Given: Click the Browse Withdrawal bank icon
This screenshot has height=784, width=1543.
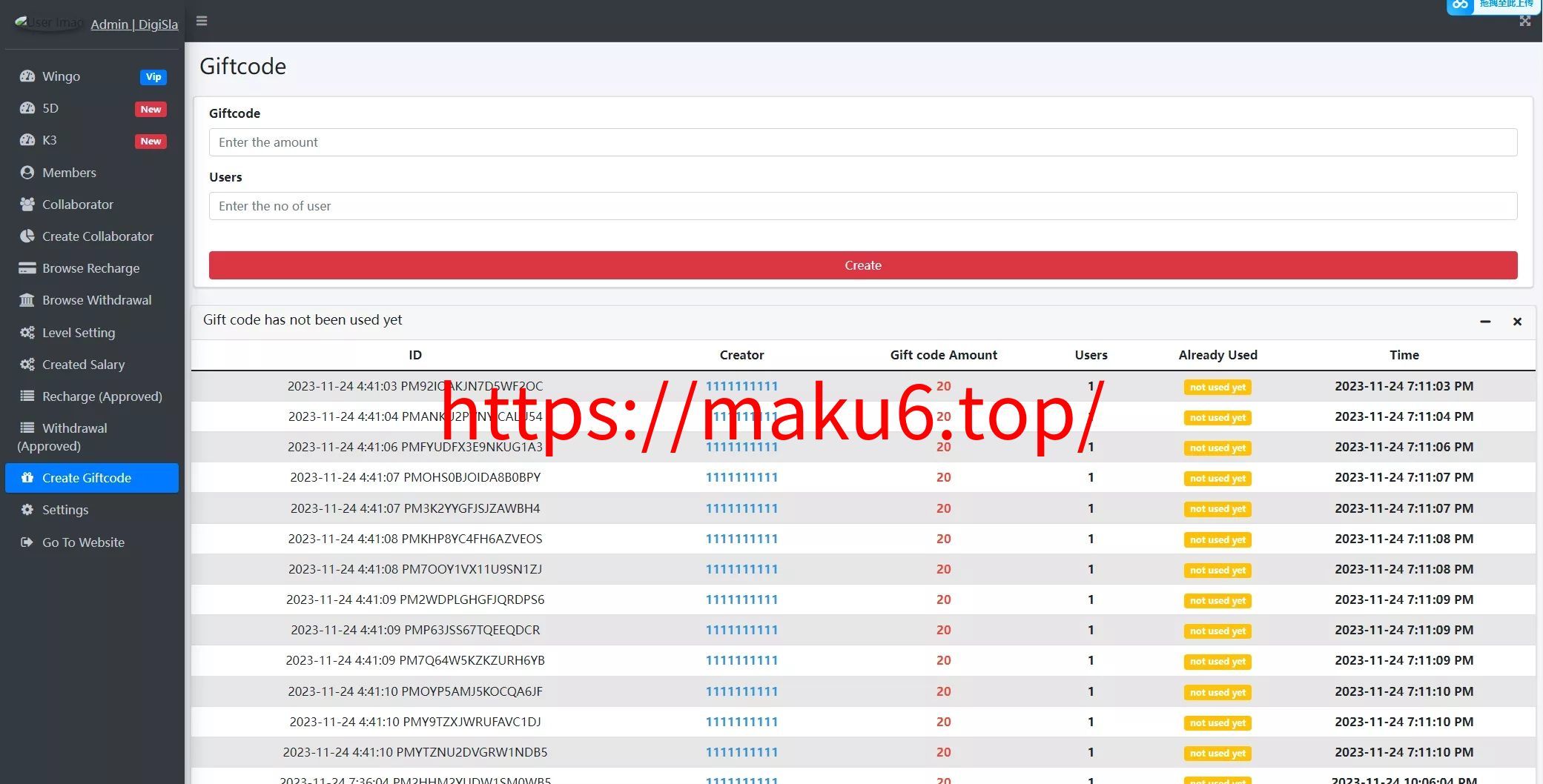Looking at the screenshot, I should coord(27,300).
